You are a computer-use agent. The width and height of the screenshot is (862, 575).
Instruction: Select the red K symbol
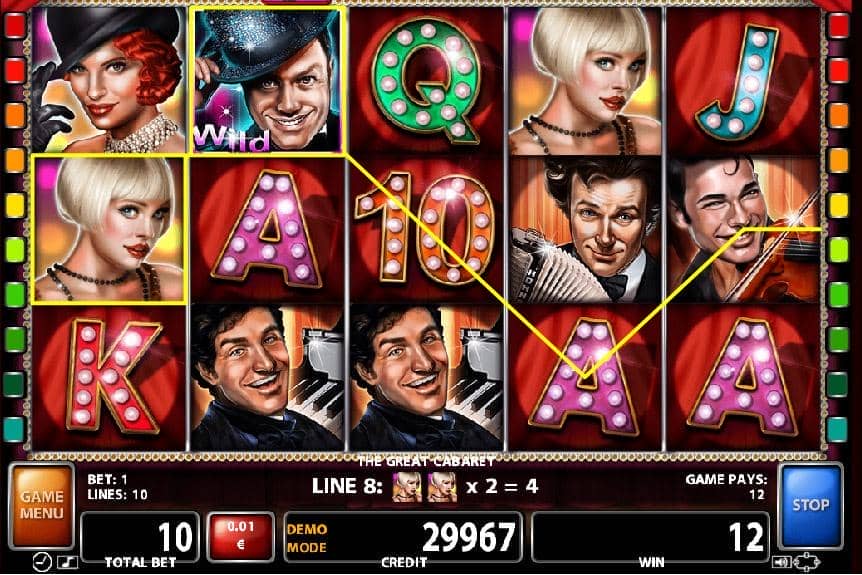coord(109,378)
